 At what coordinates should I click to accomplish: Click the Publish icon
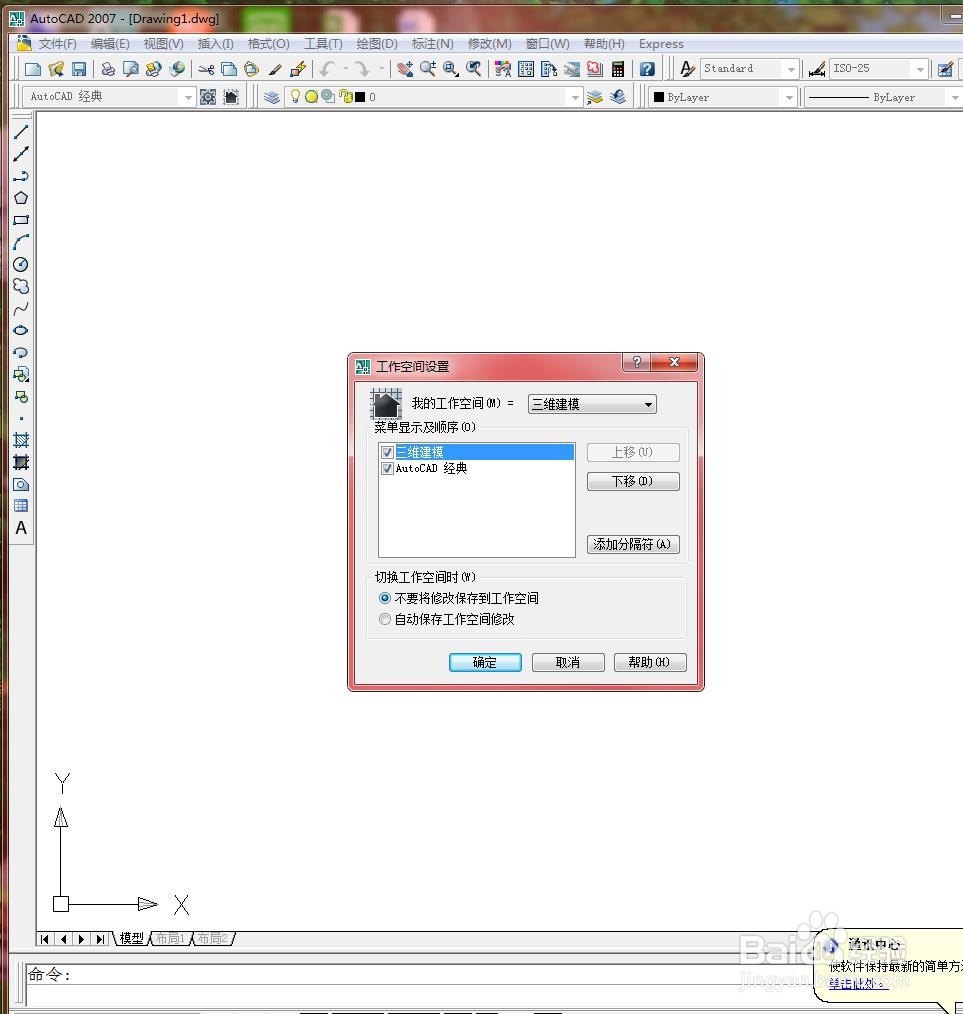[153, 69]
